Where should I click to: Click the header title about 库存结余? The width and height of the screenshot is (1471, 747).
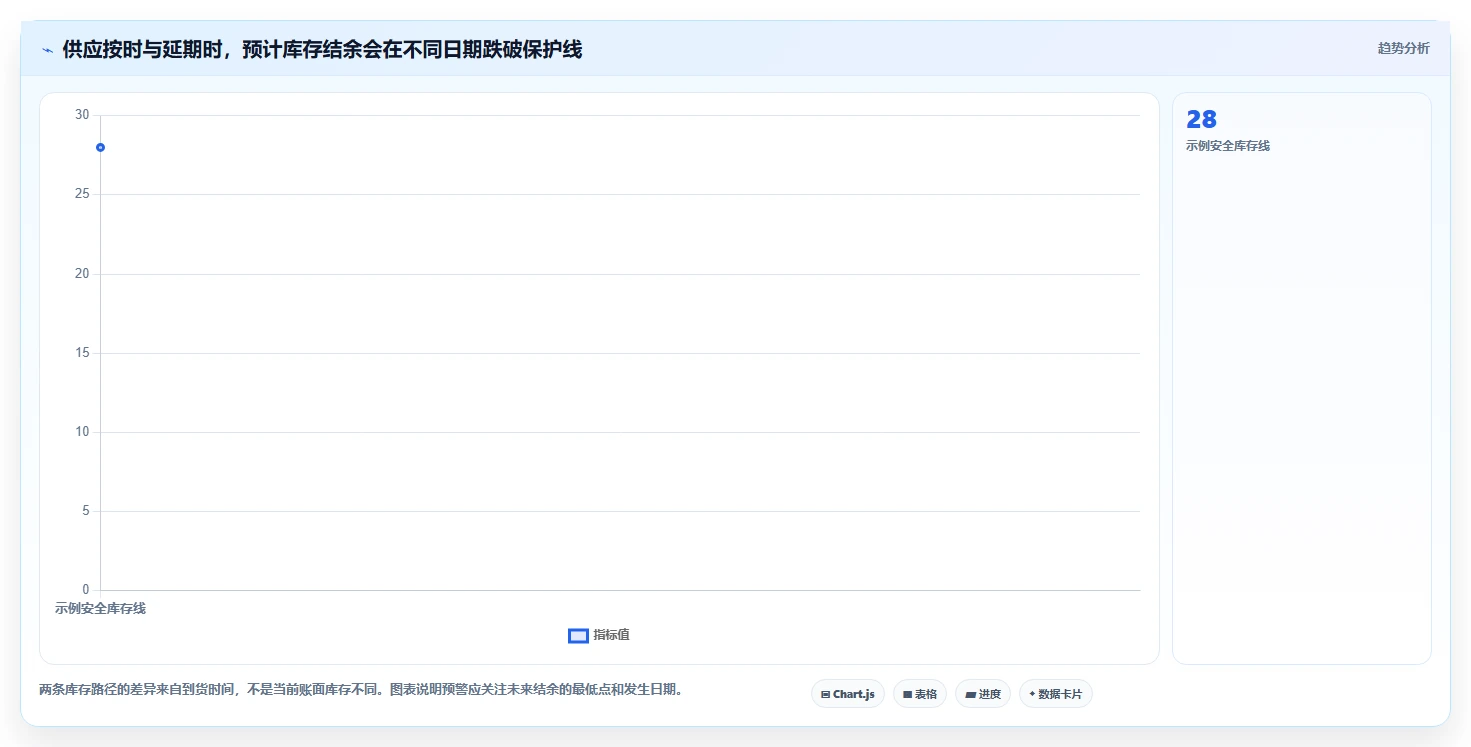(322, 49)
